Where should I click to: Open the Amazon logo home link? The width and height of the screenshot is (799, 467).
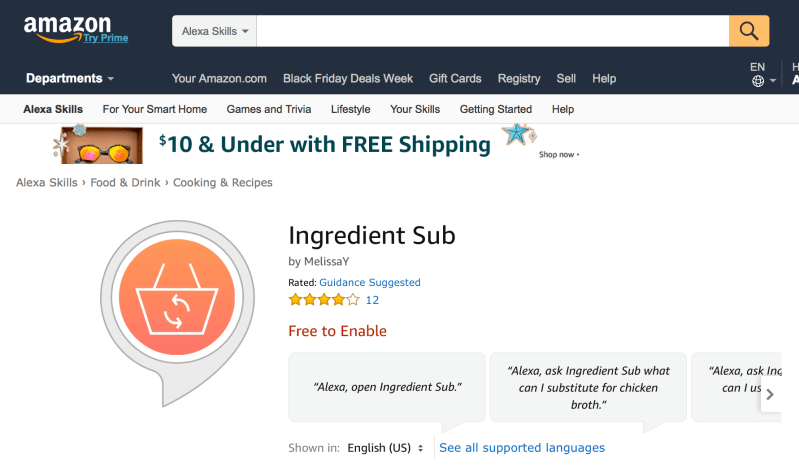point(67,29)
